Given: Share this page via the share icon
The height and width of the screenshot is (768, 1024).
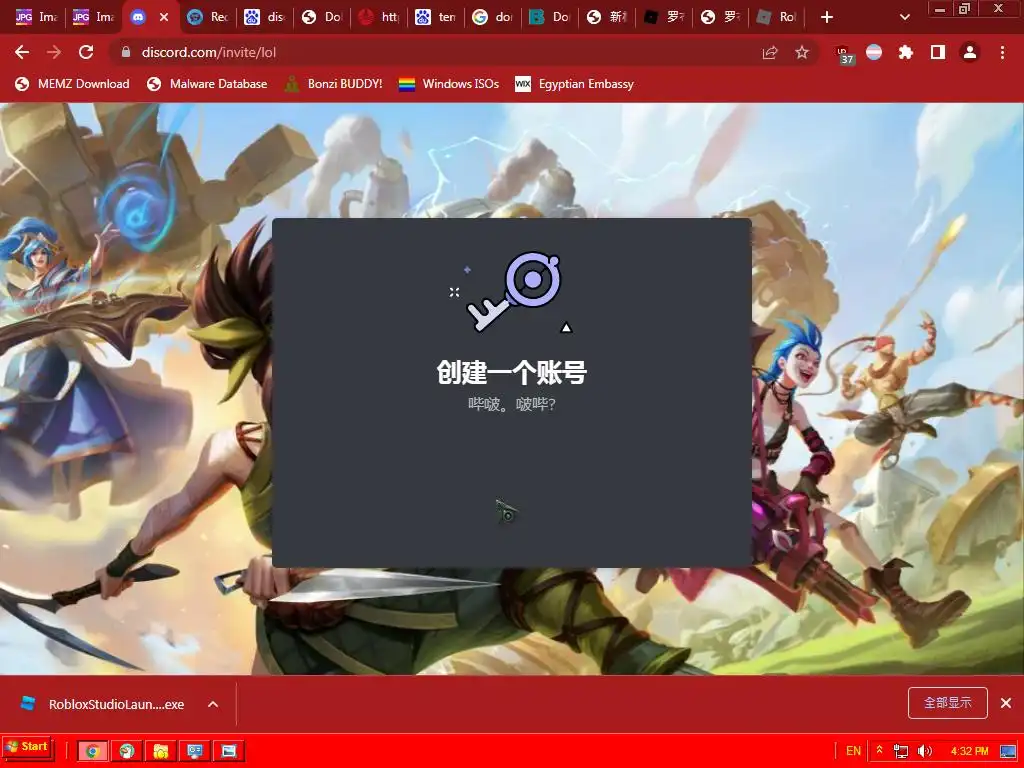Looking at the screenshot, I should click(x=770, y=52).
